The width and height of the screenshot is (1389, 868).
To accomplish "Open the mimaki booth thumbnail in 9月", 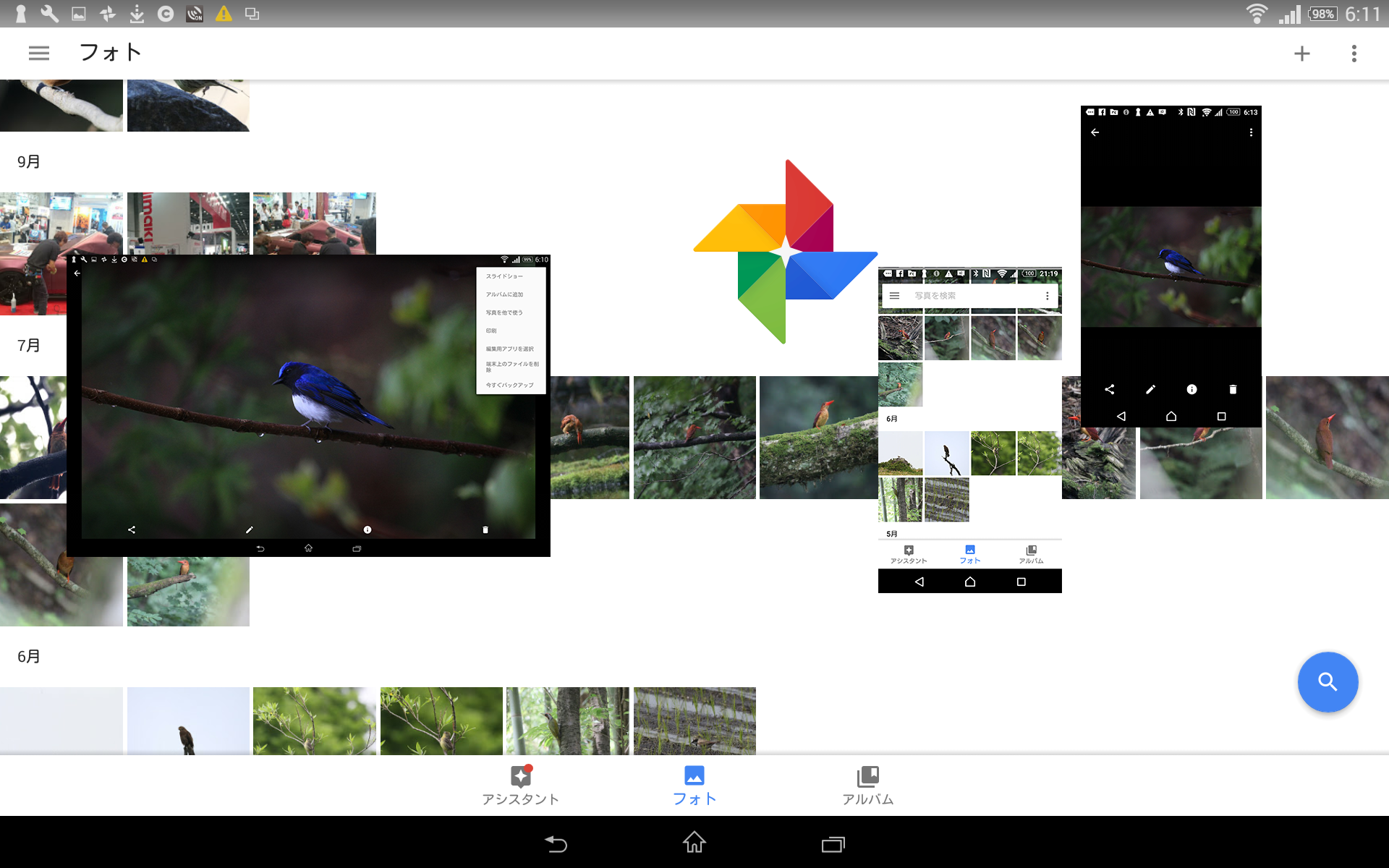I will click(x=188, y=223).
